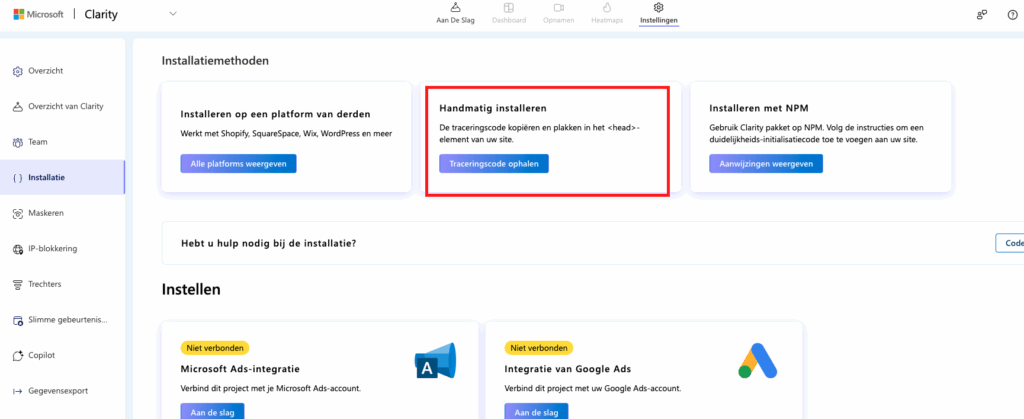Click the help question mark icon

[1012, 14]
